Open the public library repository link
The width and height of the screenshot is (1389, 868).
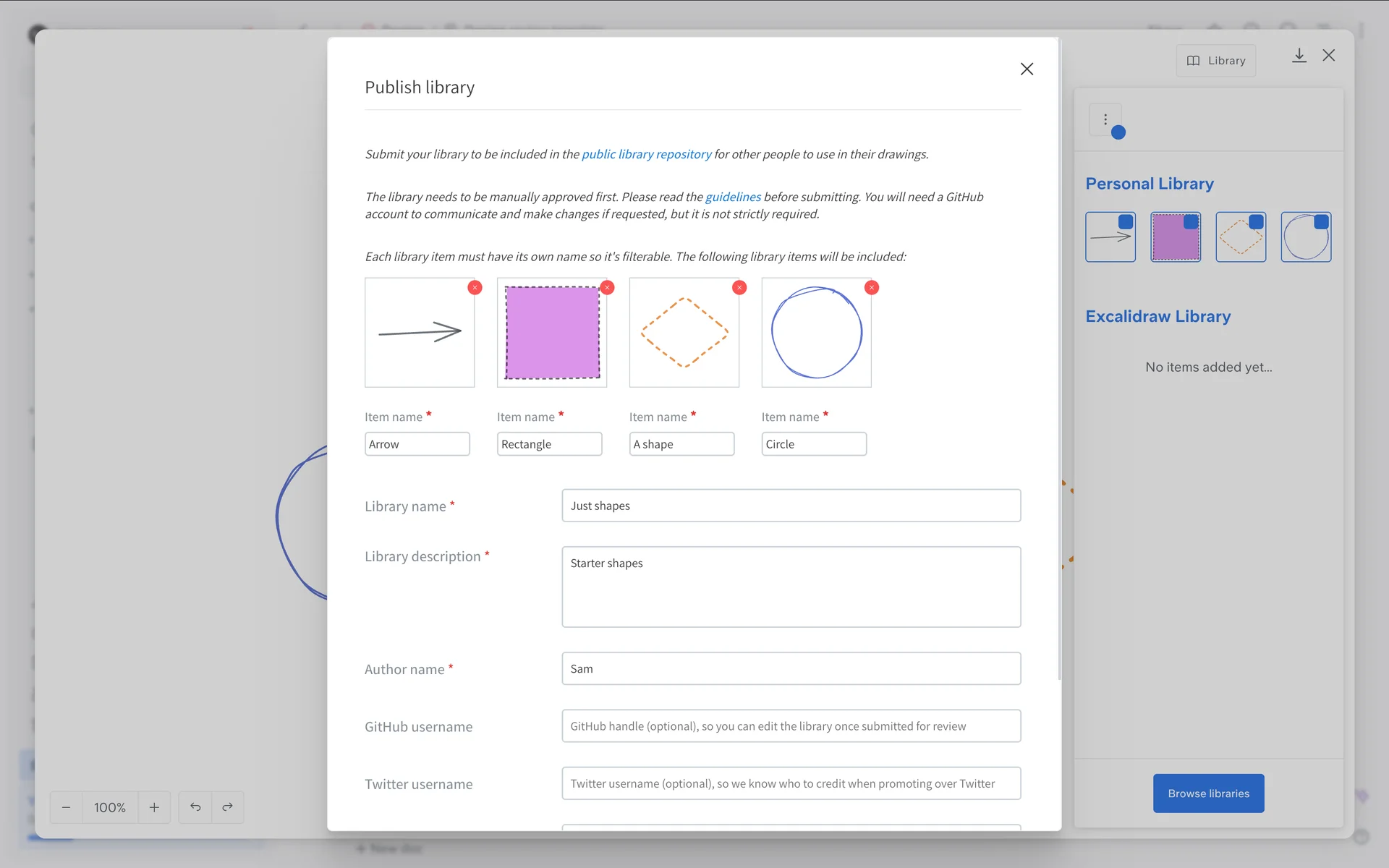646,154
